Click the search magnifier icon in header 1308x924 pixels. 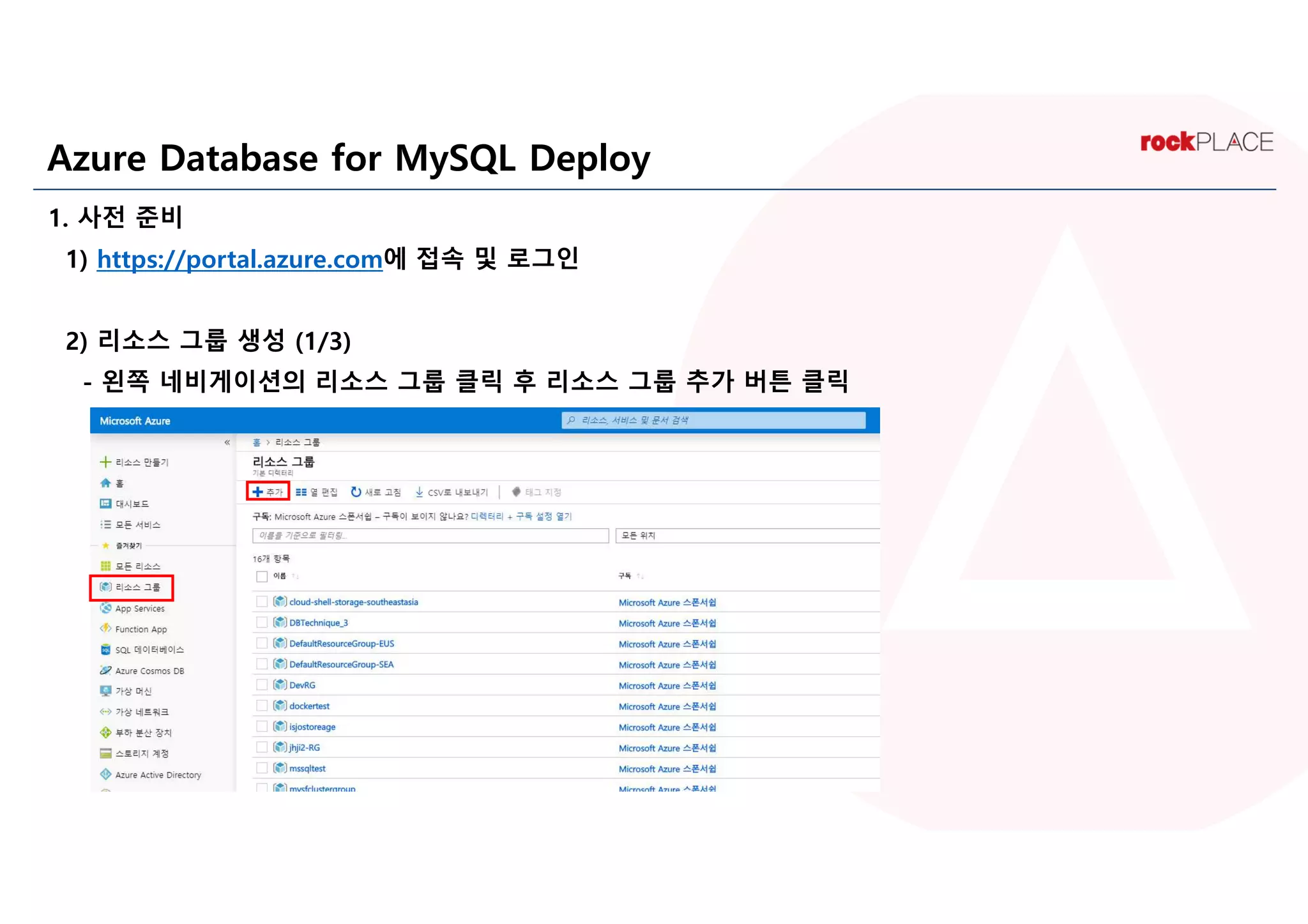point(571,420)
